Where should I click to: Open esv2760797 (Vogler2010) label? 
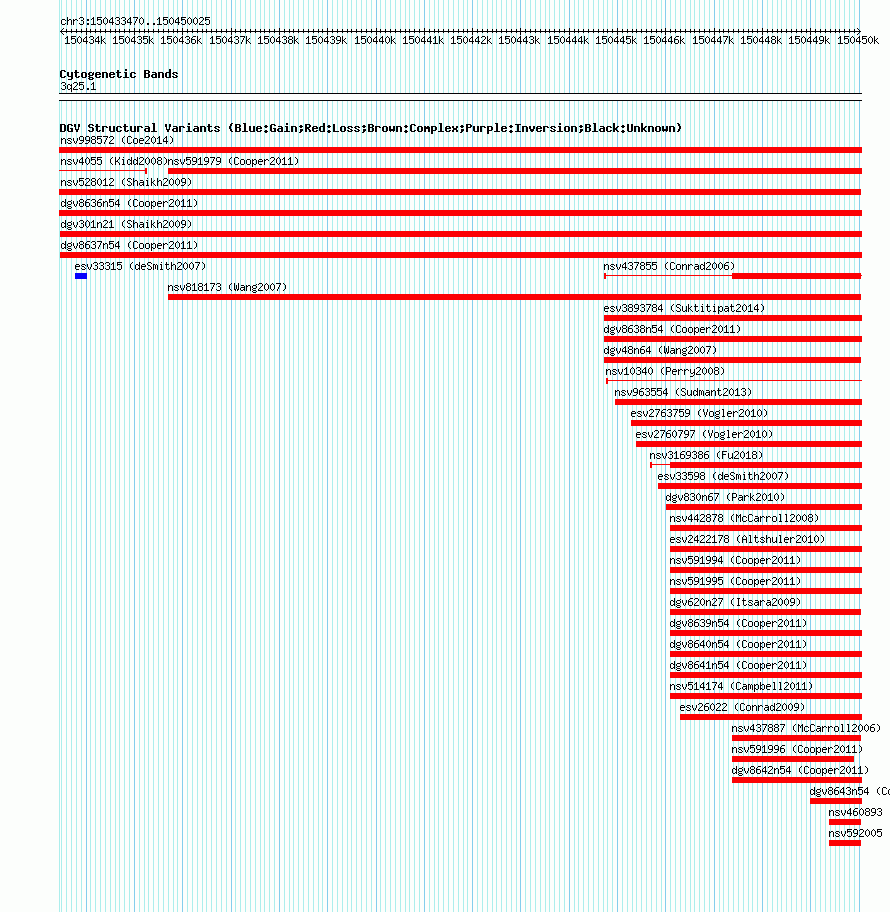click(704, 434)
